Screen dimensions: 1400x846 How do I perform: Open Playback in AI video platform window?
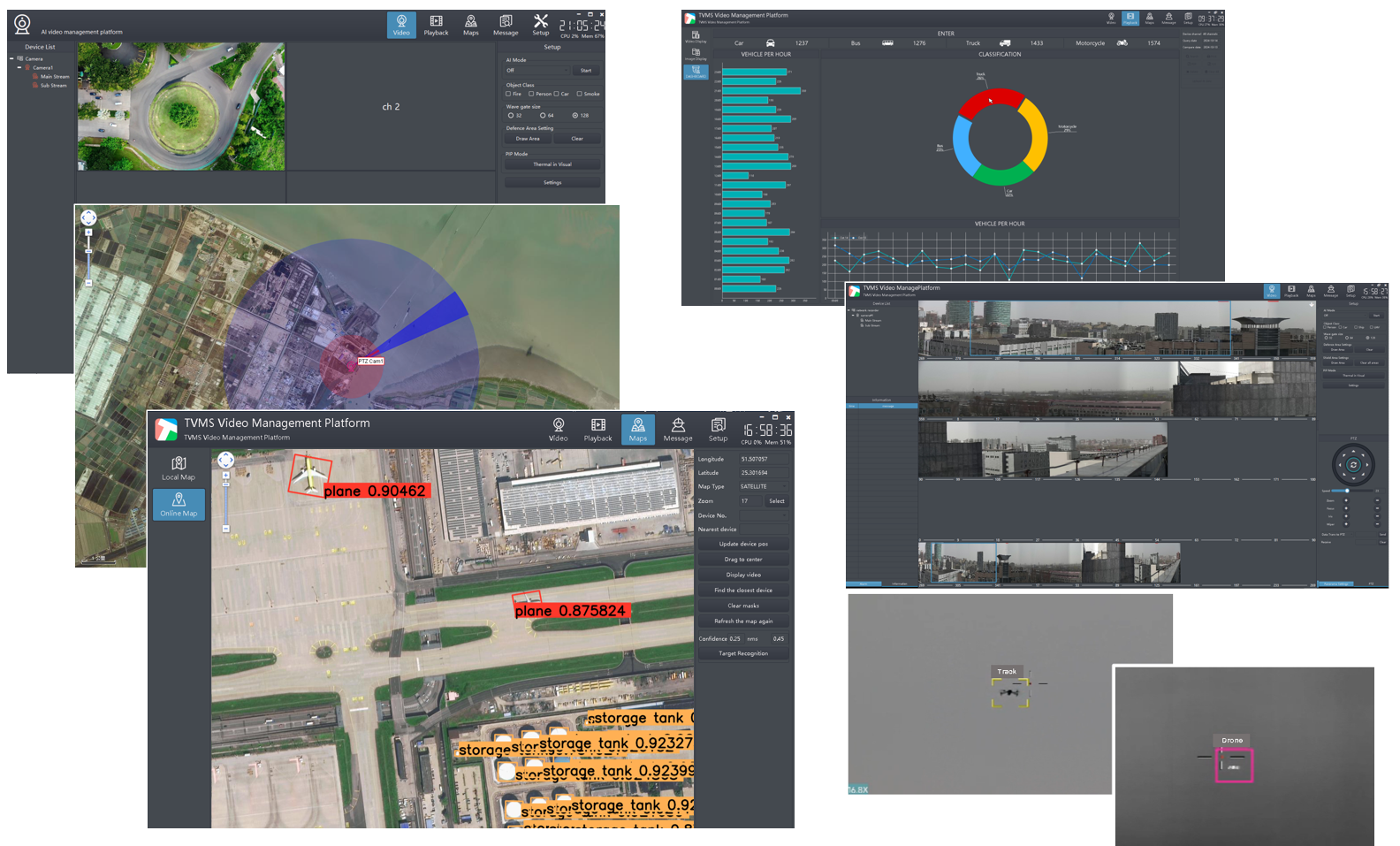(436, 25)
